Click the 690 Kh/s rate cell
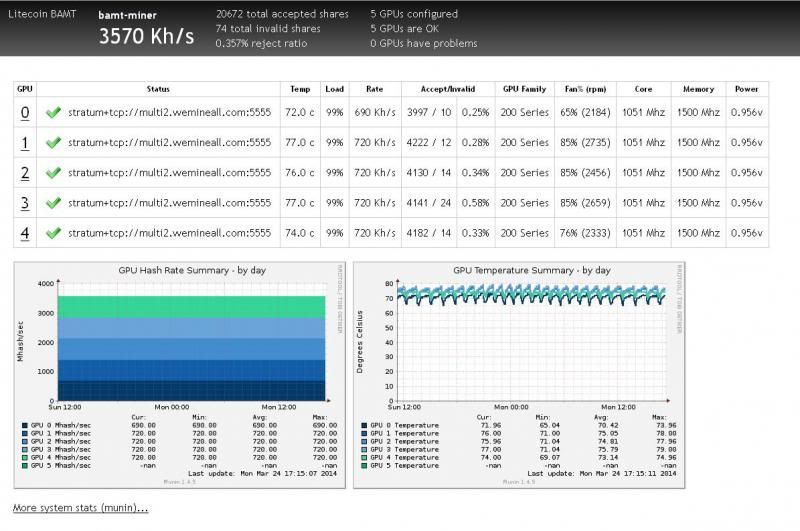This screenshot has width=800, height=531. pyautogui.click(x=375, y=112)
